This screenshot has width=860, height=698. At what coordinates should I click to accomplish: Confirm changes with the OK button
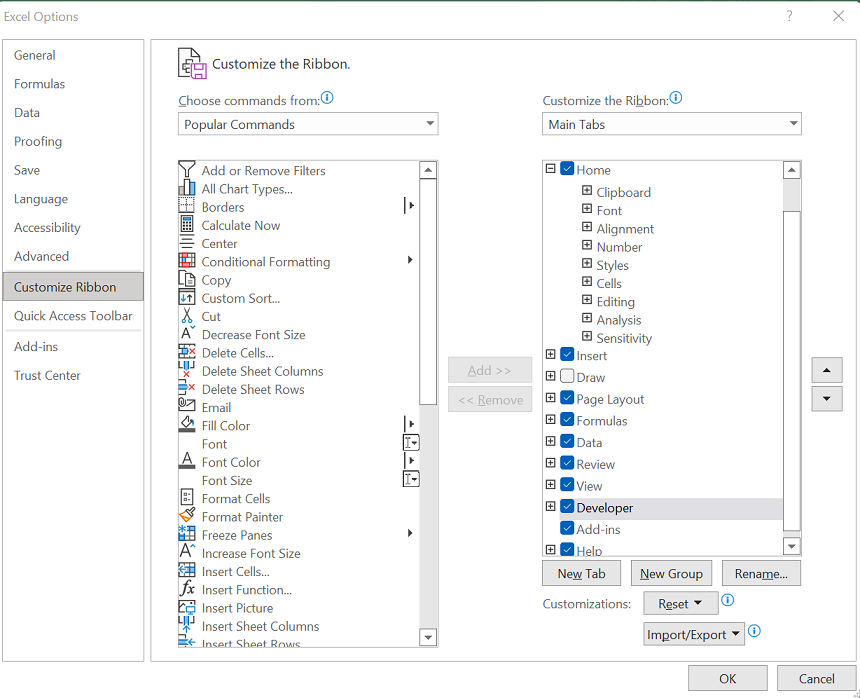(x=727, y=679)
